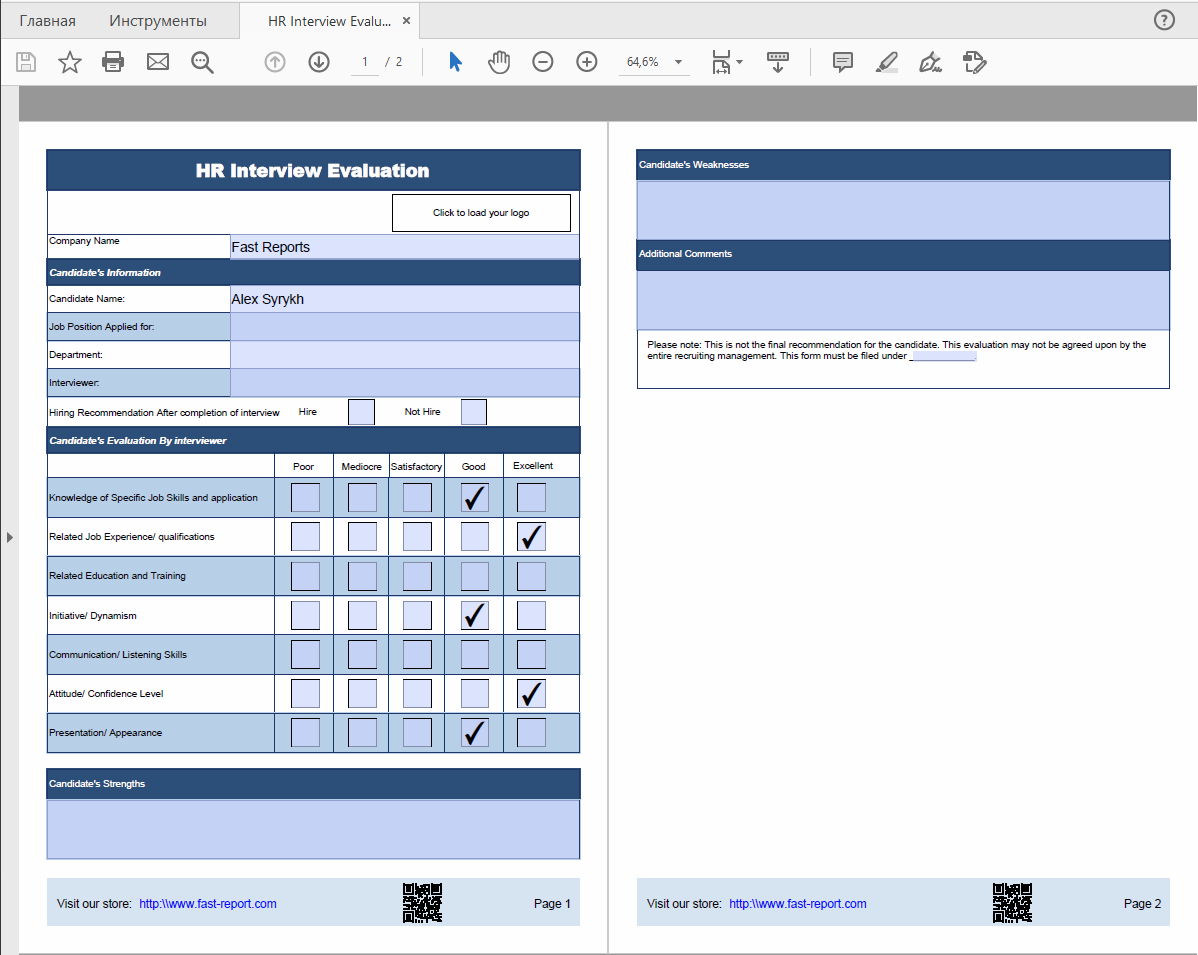Image resolution: width=1198 pixels, height=955 pixels.
Task: Print the document using the printer icon
Action: (x=113, y=62)
